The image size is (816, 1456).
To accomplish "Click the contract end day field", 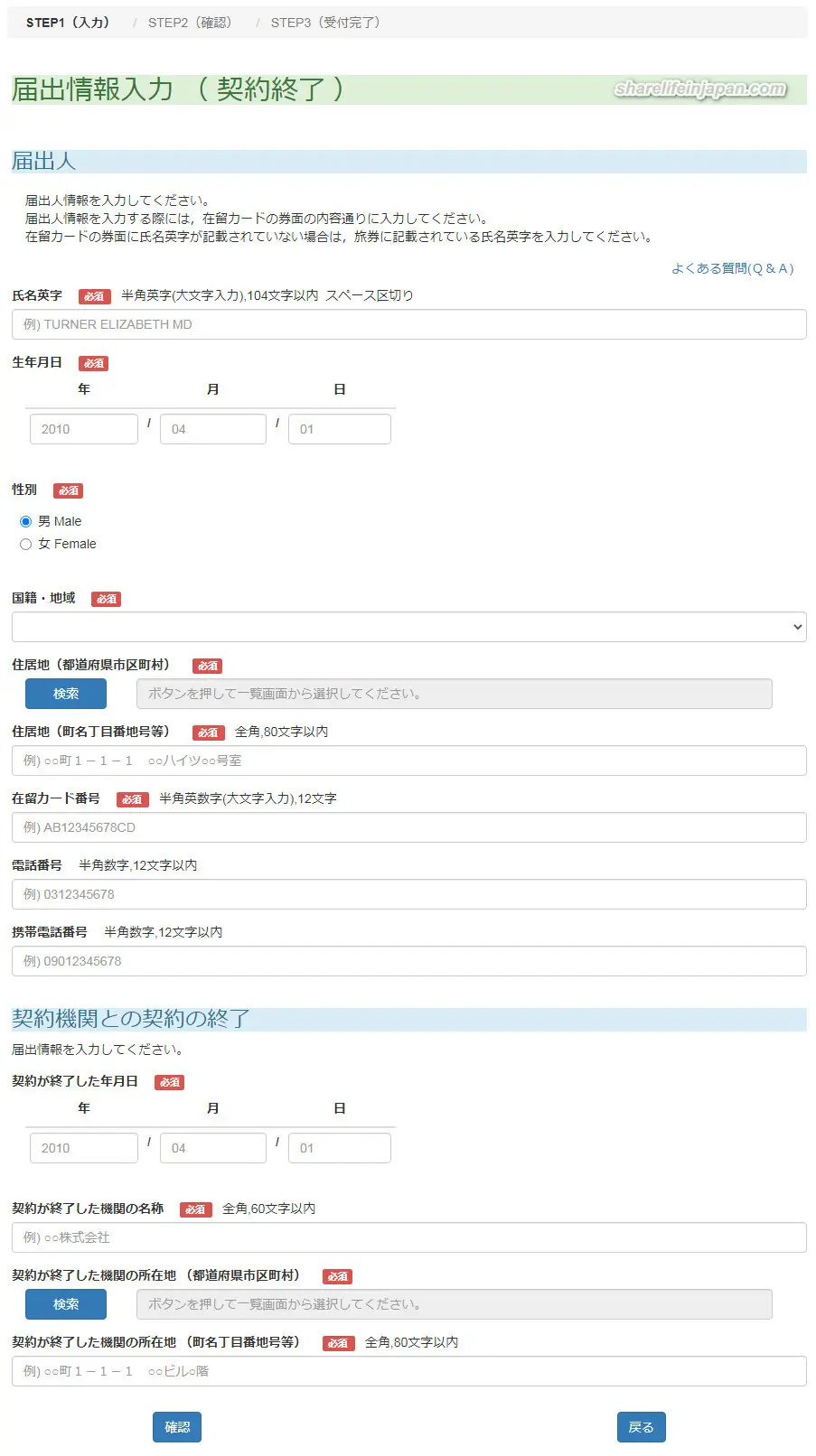I will pyautogui.click(x=340, y=1148).
